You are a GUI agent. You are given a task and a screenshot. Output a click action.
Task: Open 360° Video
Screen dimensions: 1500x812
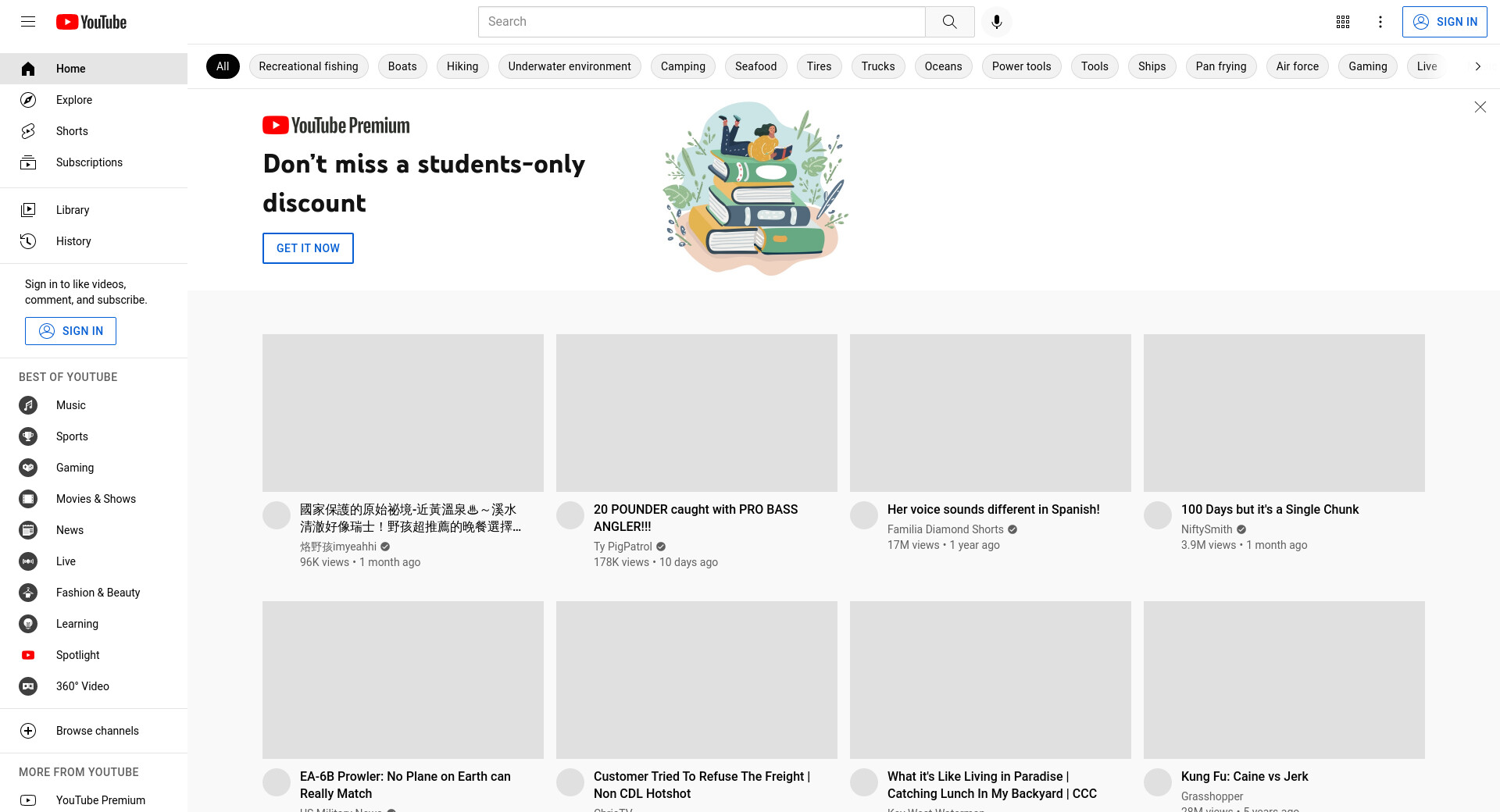coord(94,686)
